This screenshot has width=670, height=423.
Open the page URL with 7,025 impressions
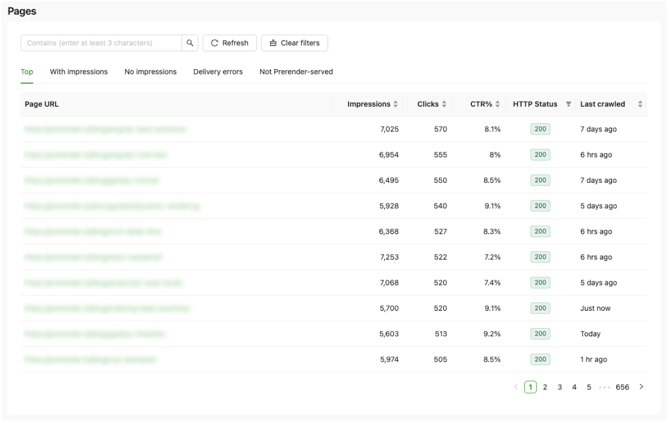pyautogui.click(x=105, y=129)
